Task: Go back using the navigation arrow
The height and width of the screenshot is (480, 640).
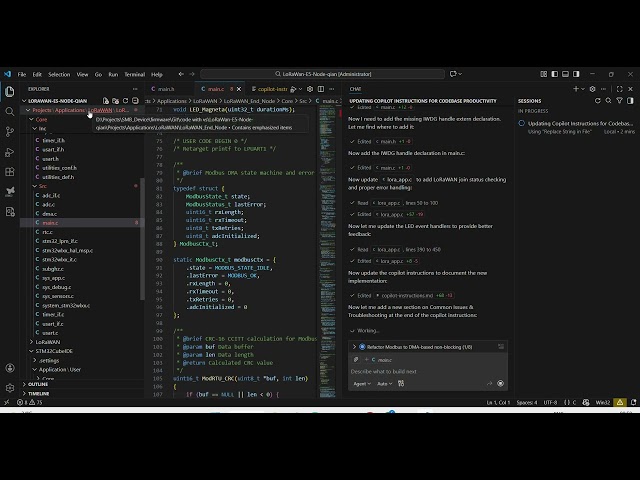Action: [x=181, y=74]
